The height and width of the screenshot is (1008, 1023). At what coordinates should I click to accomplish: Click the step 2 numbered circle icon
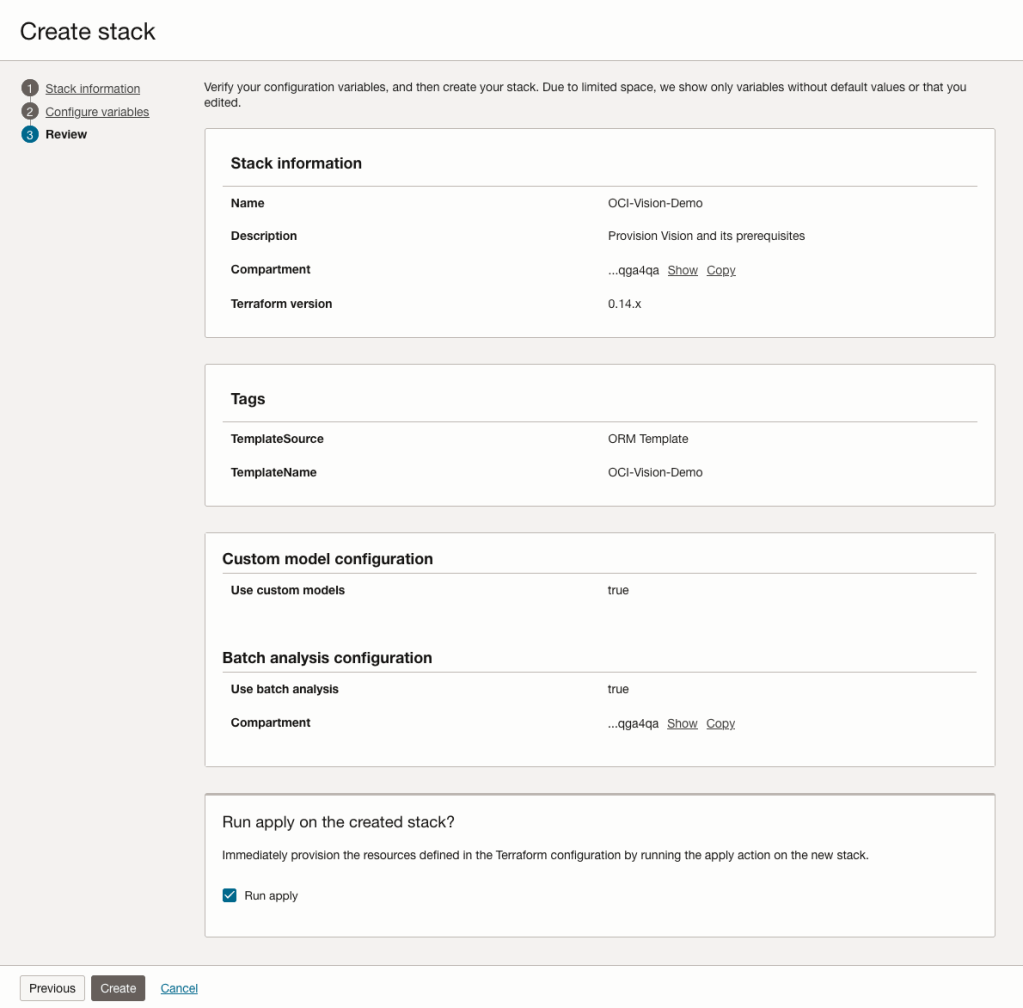29,111
